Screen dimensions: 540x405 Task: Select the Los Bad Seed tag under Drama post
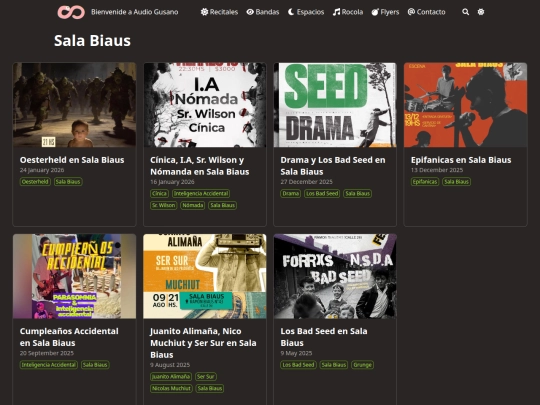[x=322, y=193]
